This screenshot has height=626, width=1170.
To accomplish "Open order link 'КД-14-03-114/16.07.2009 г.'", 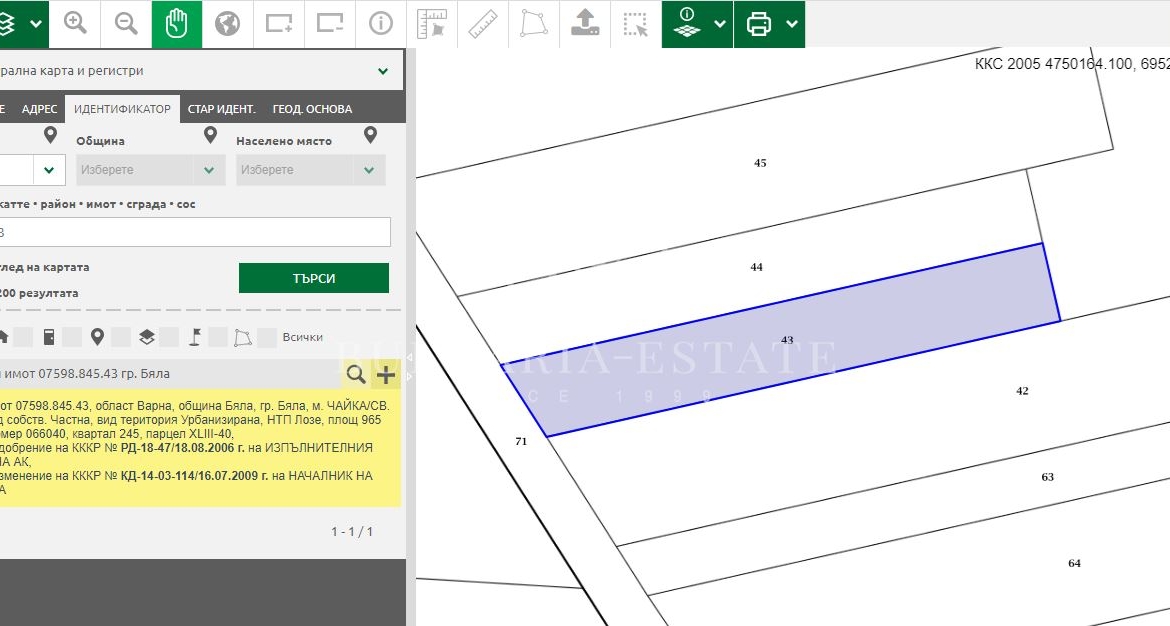I will pos(194,476).
